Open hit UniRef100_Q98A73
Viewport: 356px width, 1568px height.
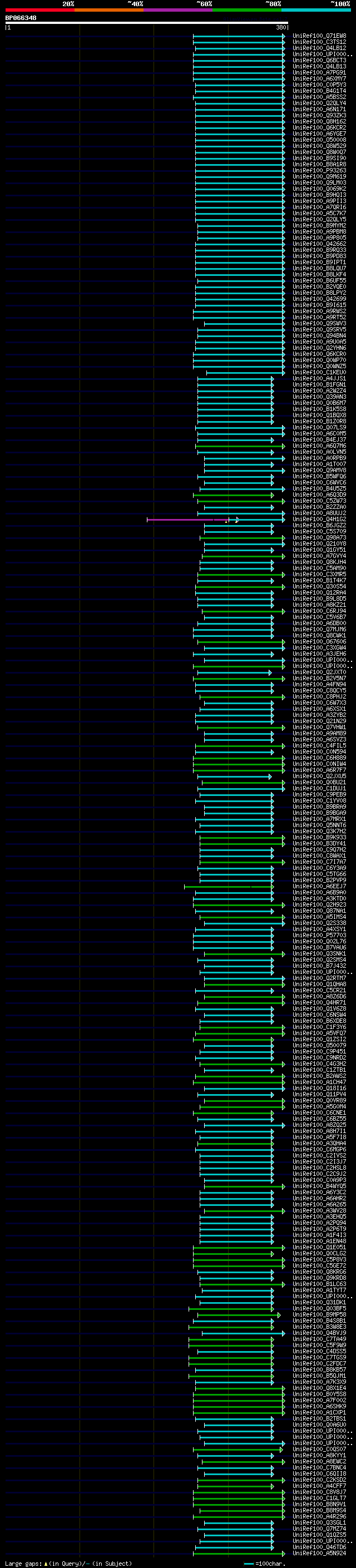click(x=319, y=537)
